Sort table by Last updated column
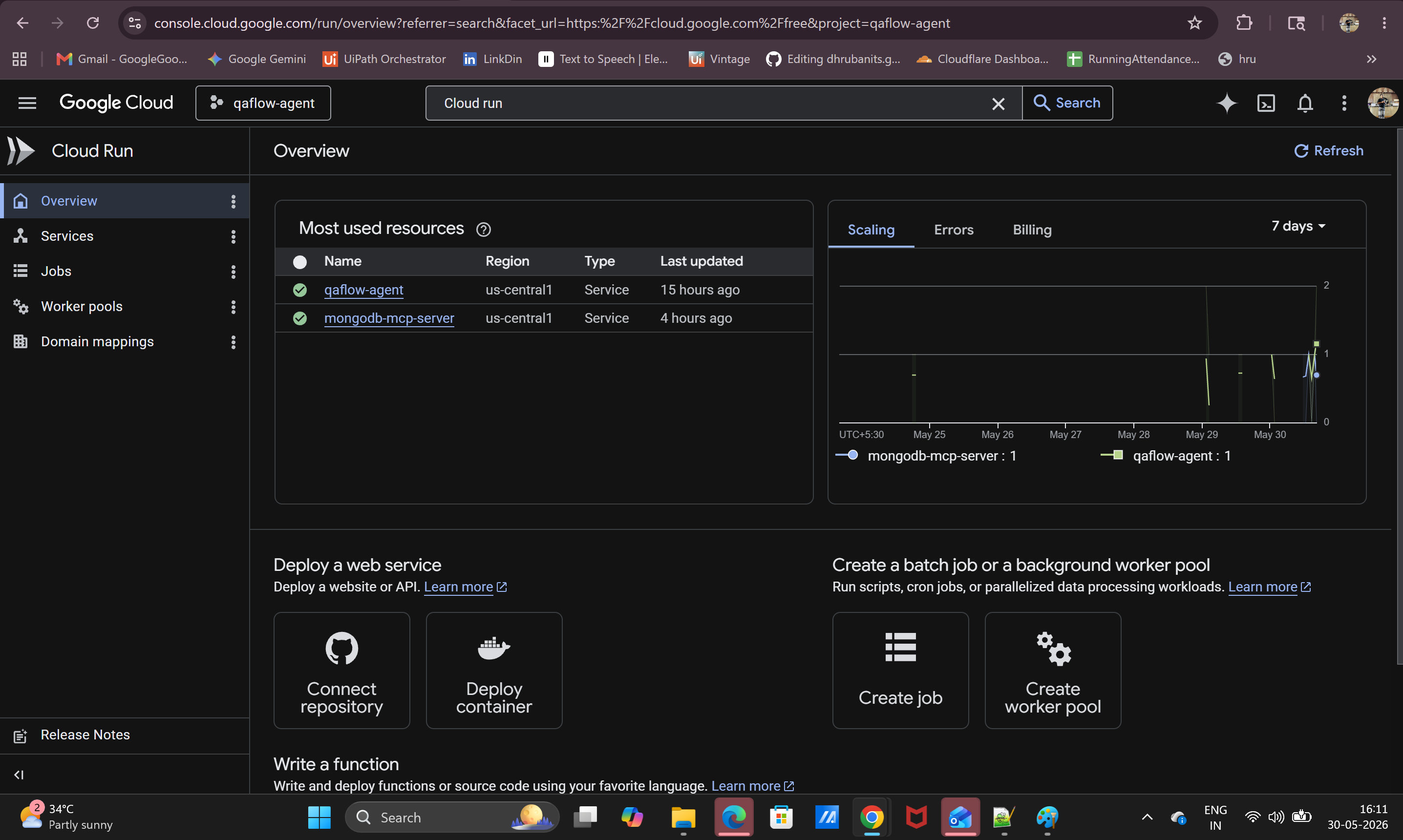The width and height of the screenshot is (1403, 840). click(701, 261)
